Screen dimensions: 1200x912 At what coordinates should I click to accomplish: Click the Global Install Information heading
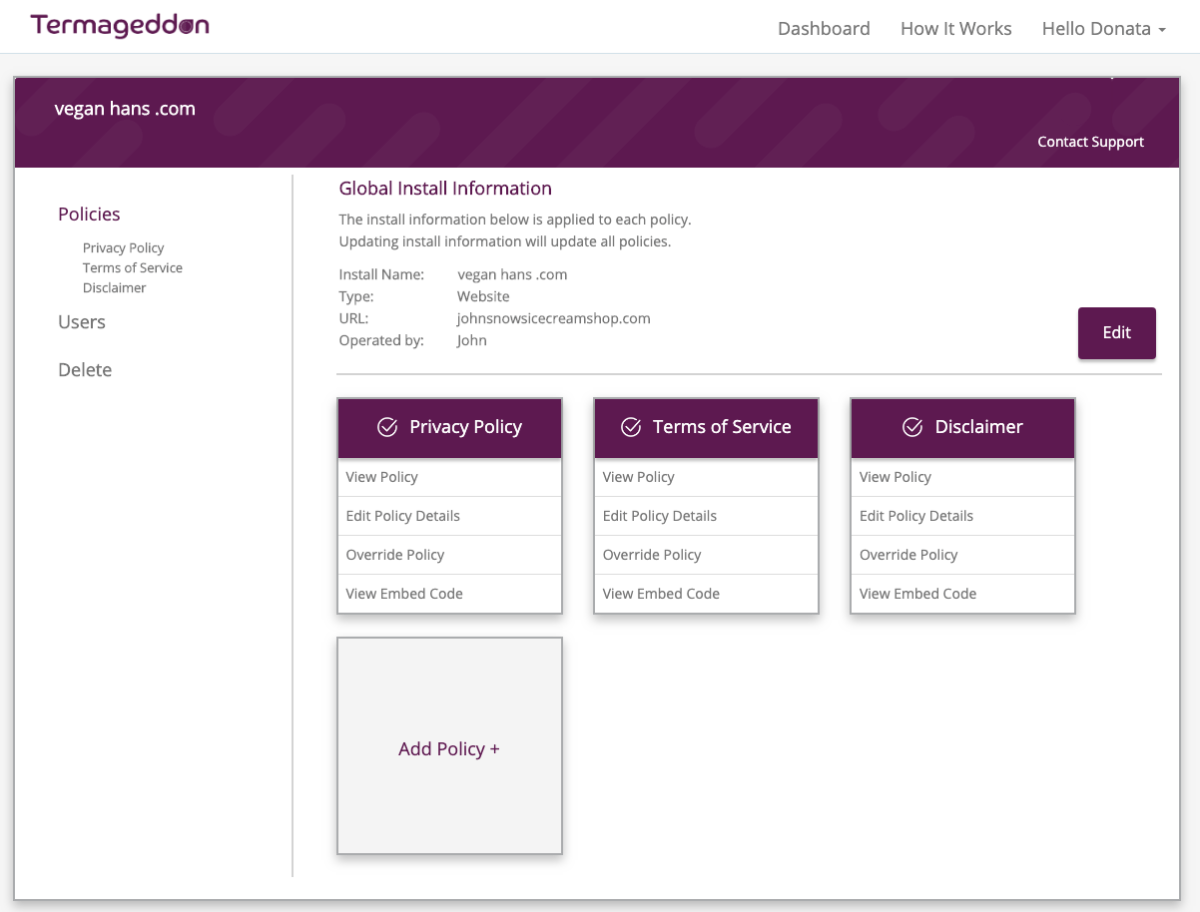[x=445, y=188]
